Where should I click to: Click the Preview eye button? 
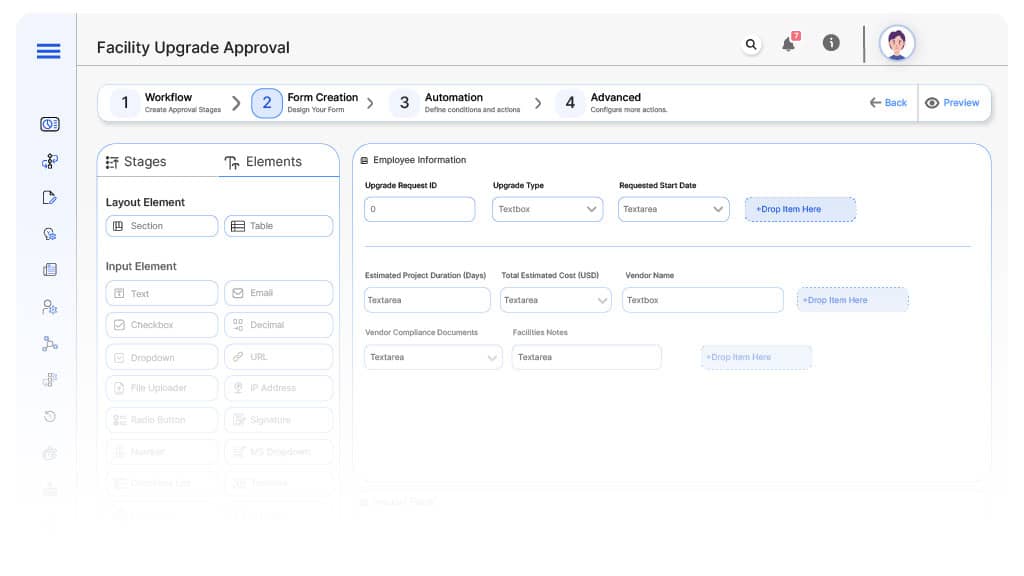pos(952,103)
